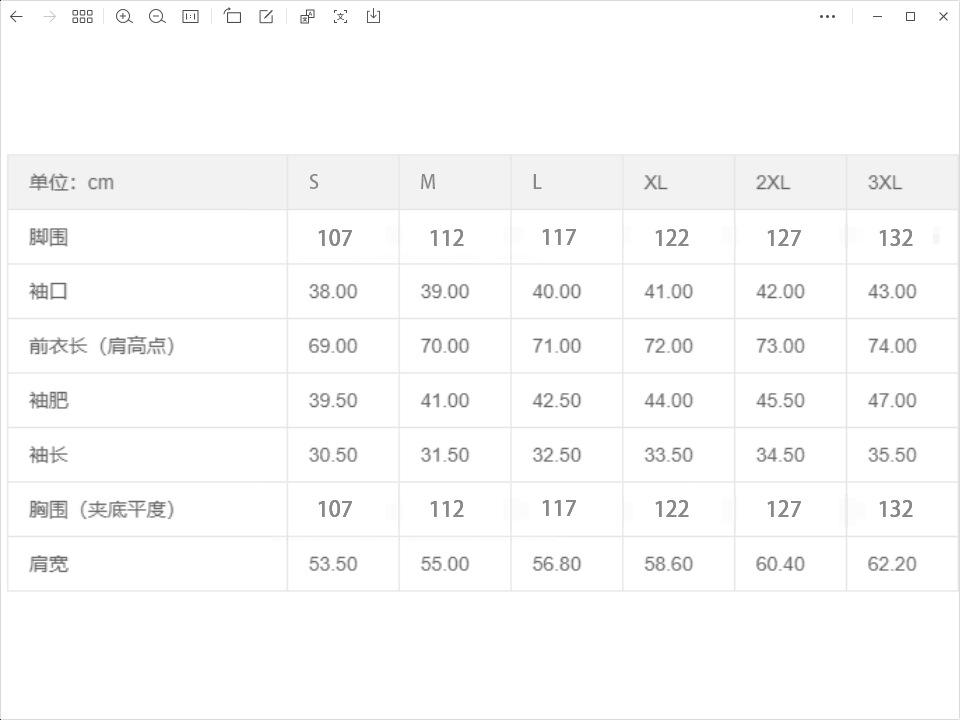Zoom in on the image

coord(124,17)
